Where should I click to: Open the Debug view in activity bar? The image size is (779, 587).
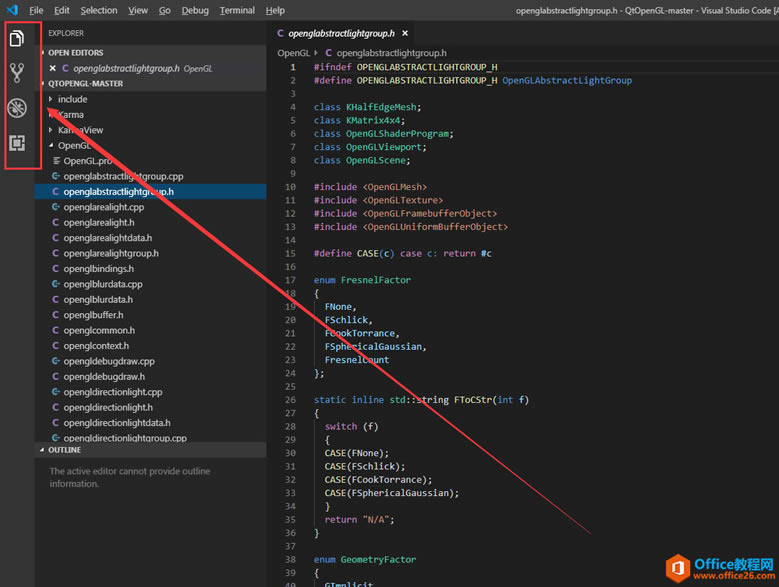click(x=17, y=108)
